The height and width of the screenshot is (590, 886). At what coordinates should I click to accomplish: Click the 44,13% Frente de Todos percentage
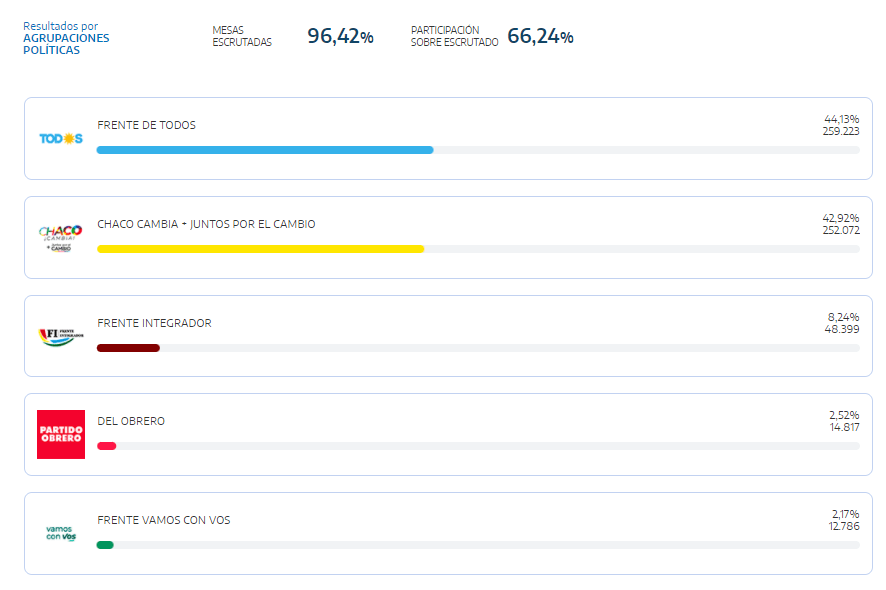pos(841,119)
